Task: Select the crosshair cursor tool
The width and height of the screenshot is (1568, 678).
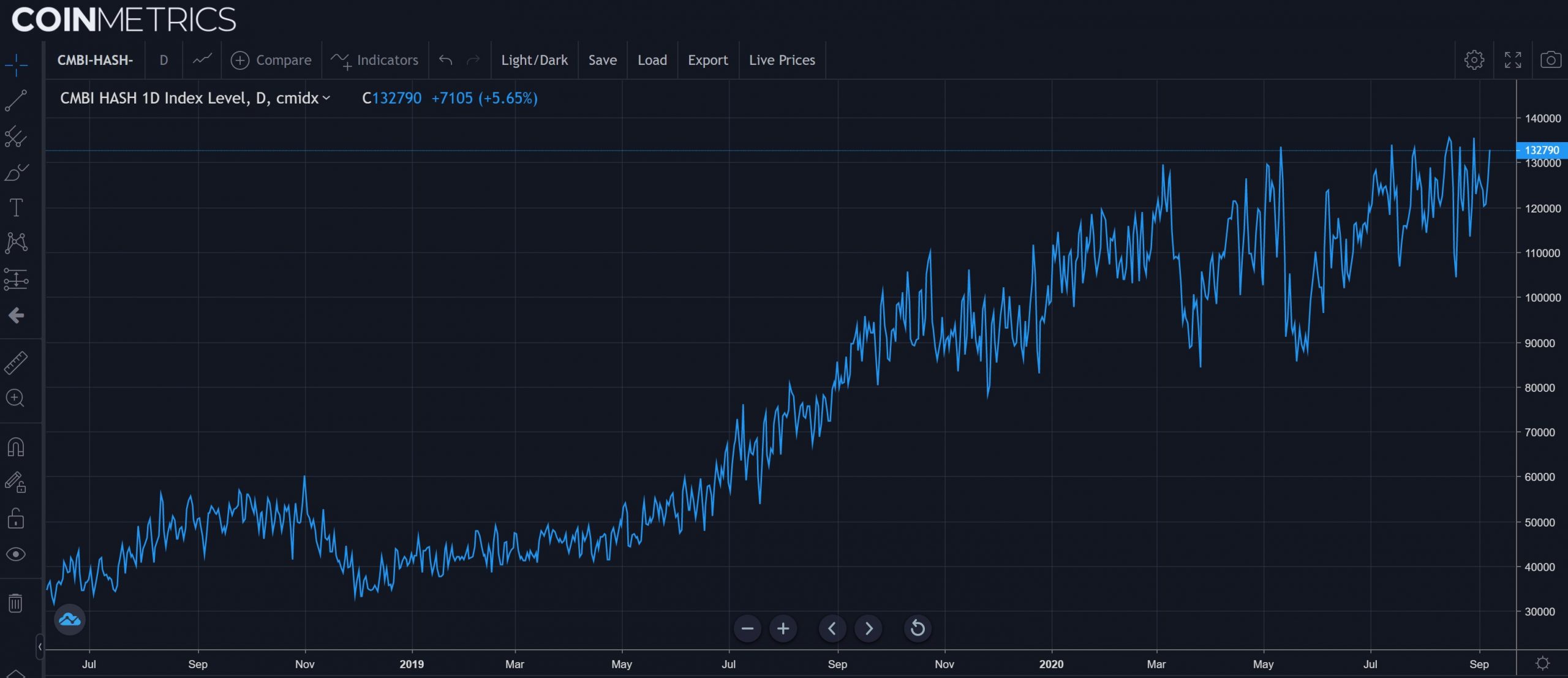Action: [x=16, y=64]
